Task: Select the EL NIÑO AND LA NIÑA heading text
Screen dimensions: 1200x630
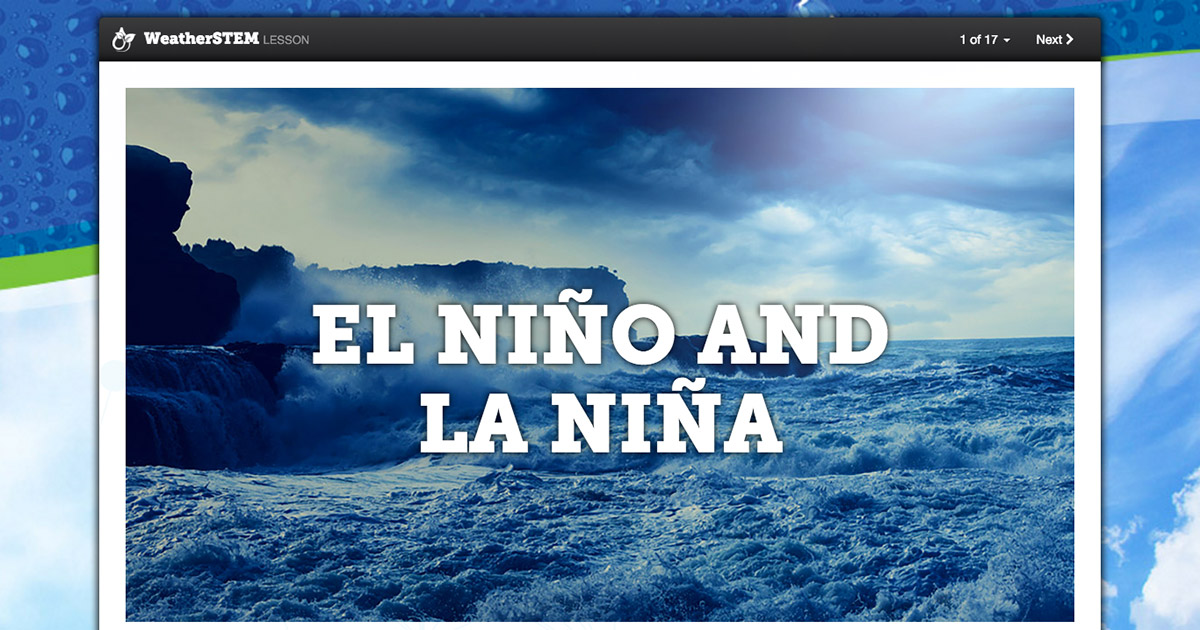Action: click(598, 375)
